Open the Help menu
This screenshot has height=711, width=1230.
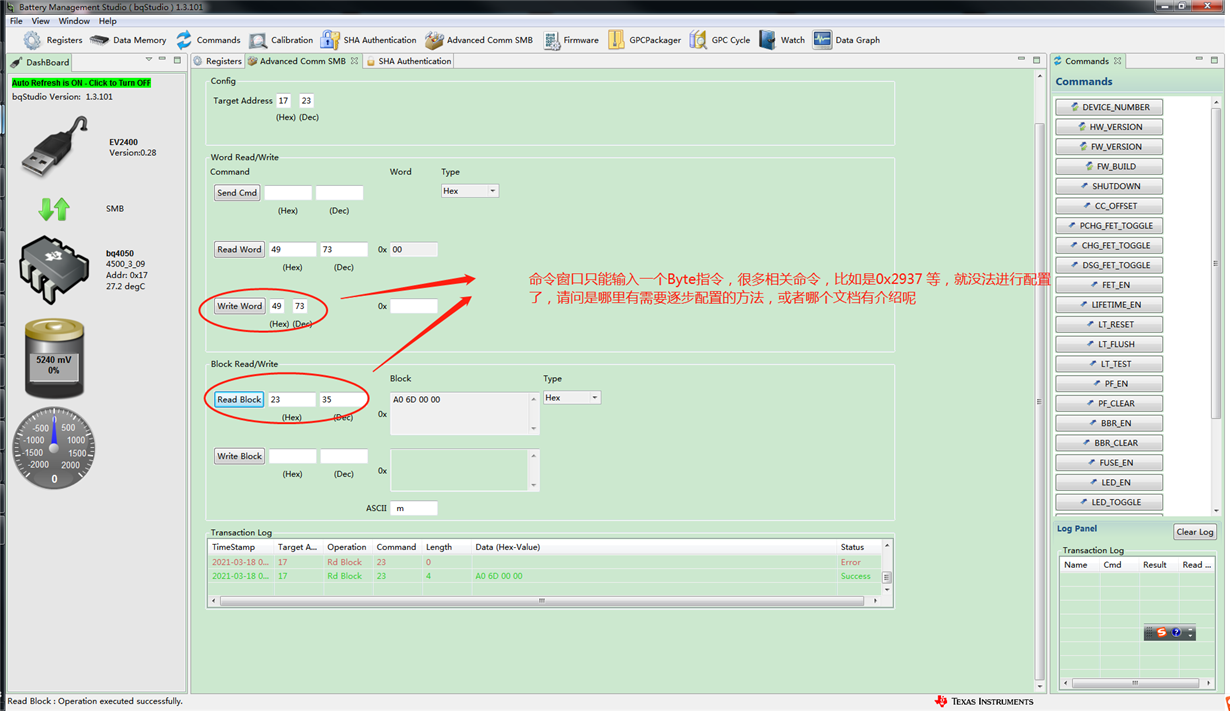point(107,21)
